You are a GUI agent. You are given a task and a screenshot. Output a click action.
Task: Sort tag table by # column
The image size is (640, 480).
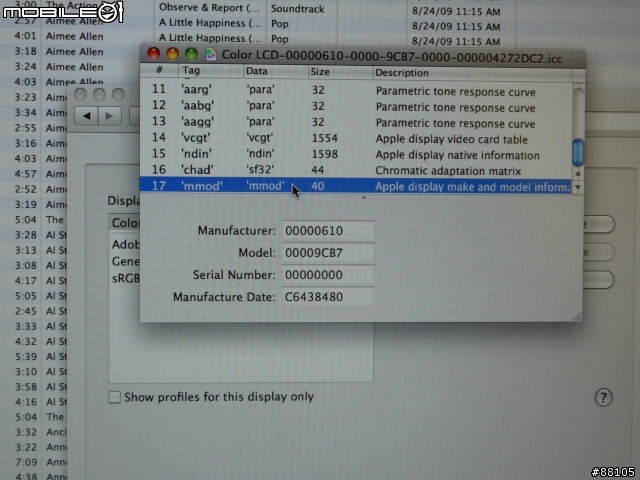[x=159, y=71]
